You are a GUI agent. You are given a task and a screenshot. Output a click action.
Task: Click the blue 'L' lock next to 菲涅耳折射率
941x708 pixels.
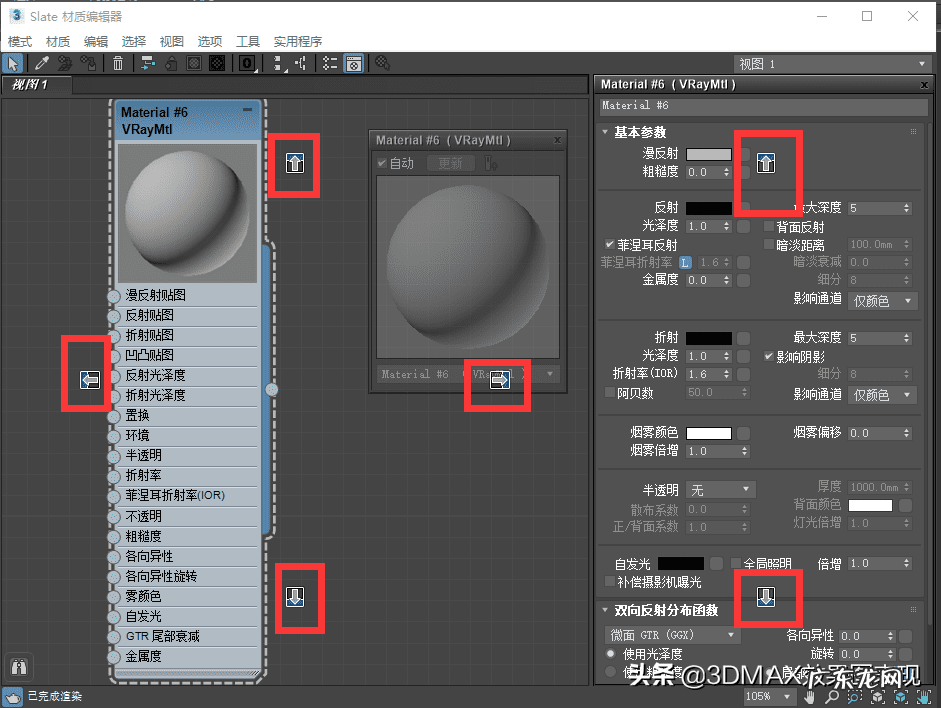click(x=685, y=262)
